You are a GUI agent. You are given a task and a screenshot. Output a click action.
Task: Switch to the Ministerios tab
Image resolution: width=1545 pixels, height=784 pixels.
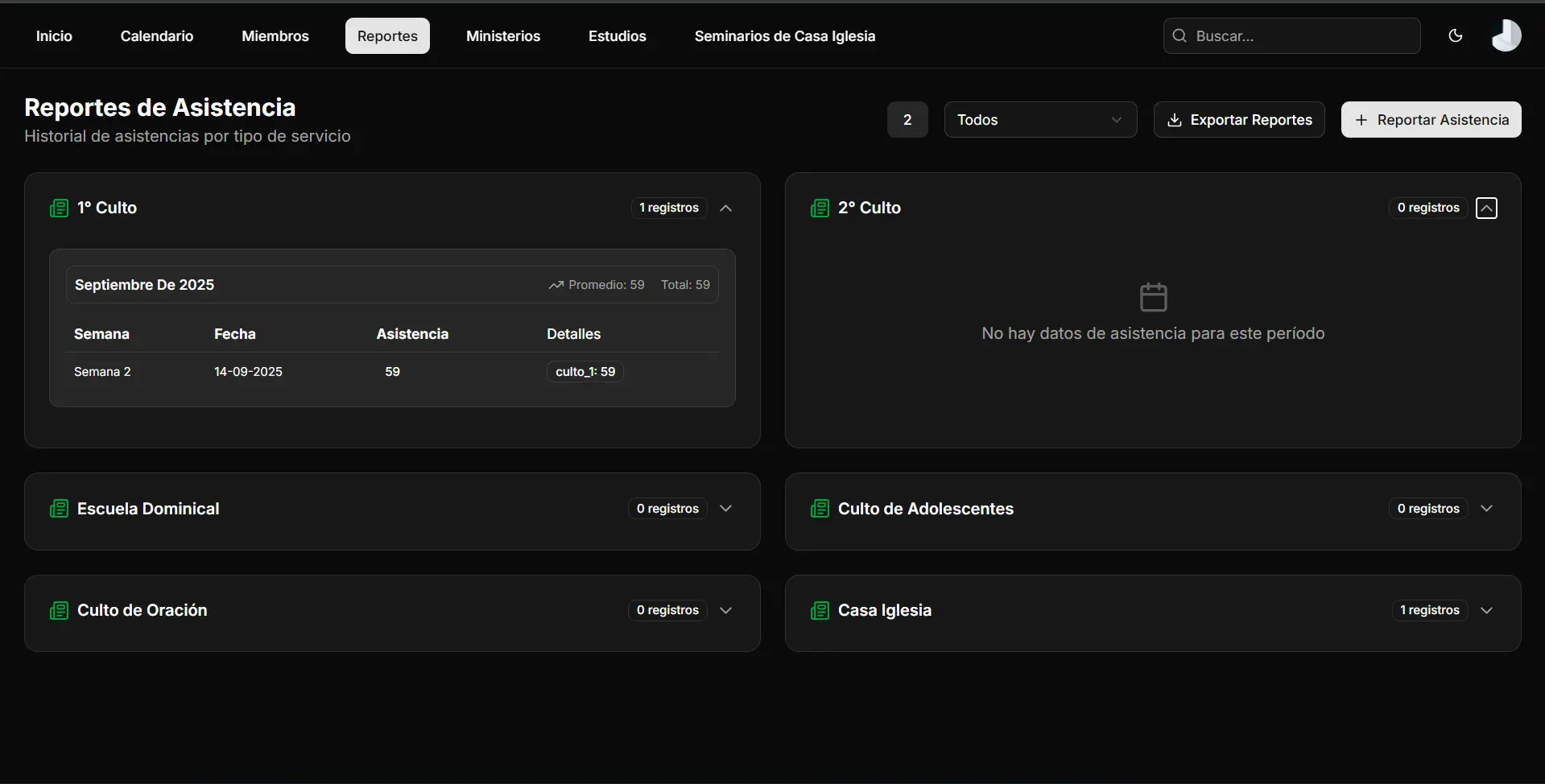(x=503, y=35)
